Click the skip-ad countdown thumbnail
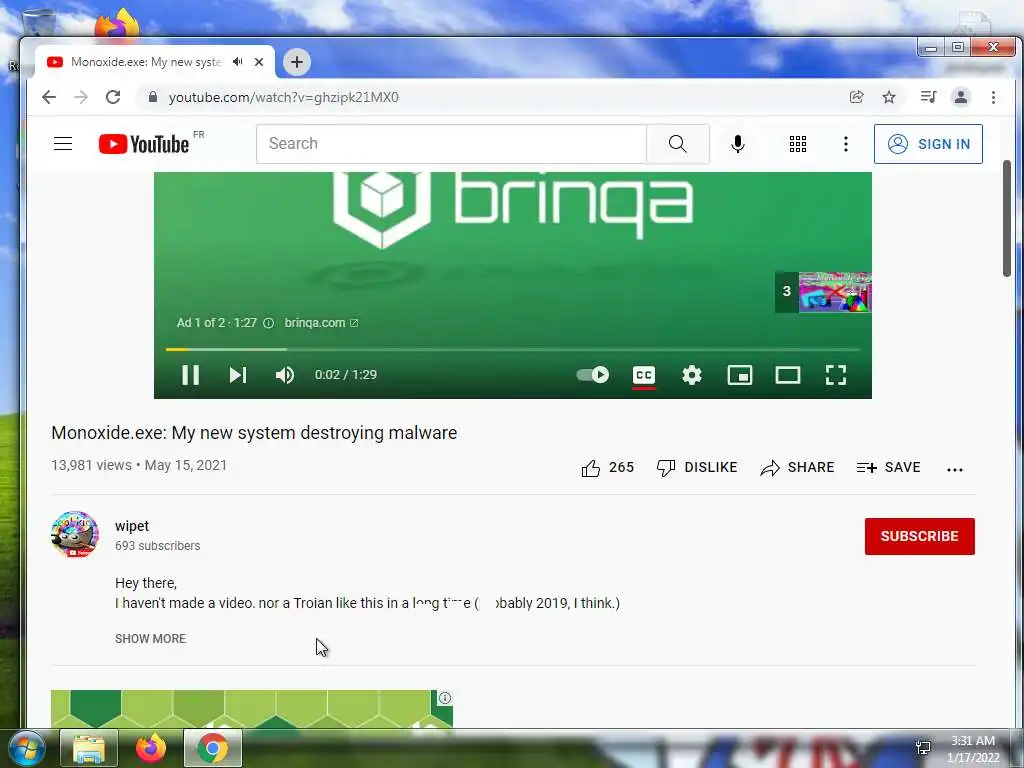1024x768 pixels. point(824,292)
